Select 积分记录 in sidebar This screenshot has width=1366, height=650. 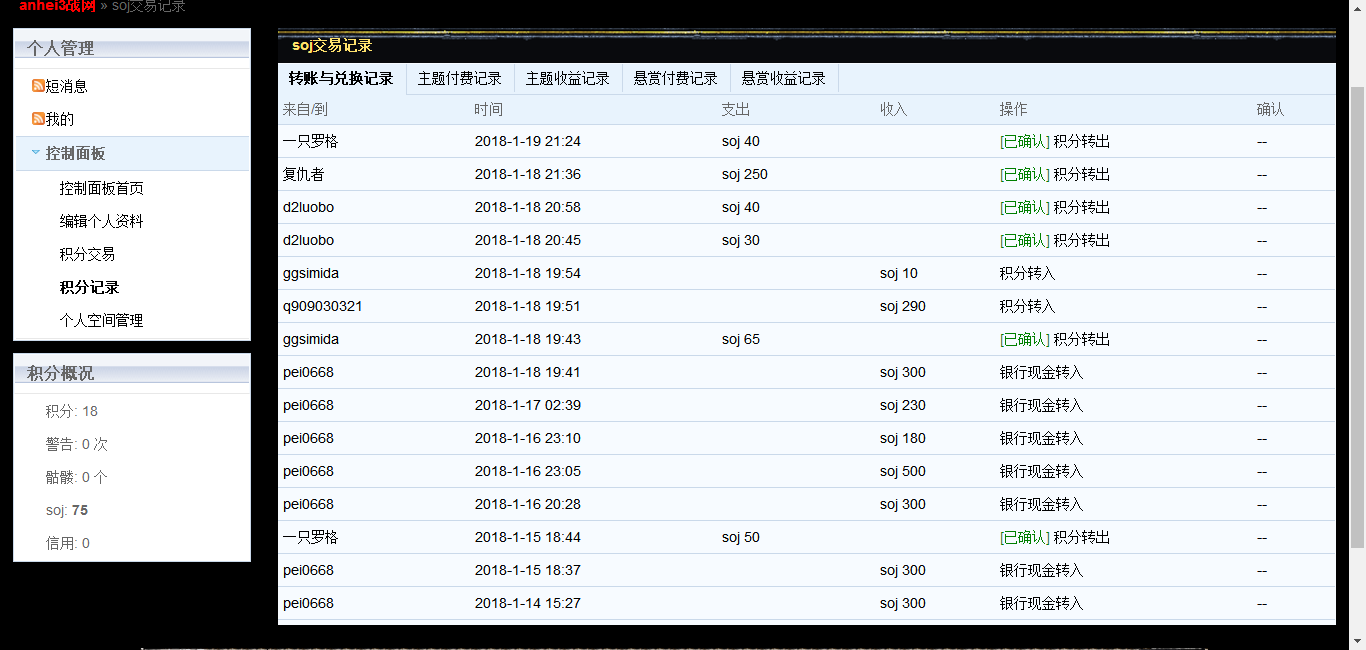click(x=89, y=287)
